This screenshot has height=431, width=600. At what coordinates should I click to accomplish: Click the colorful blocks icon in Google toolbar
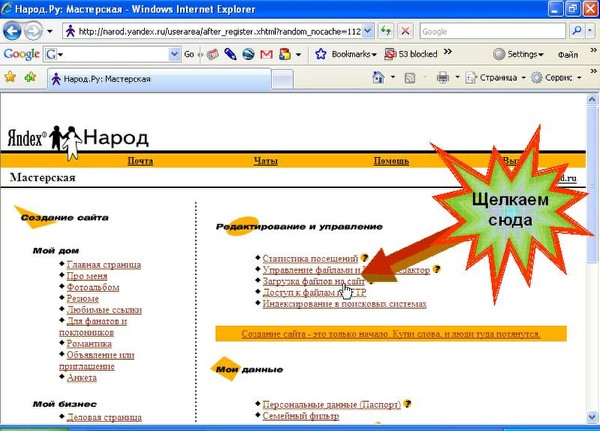285,54
